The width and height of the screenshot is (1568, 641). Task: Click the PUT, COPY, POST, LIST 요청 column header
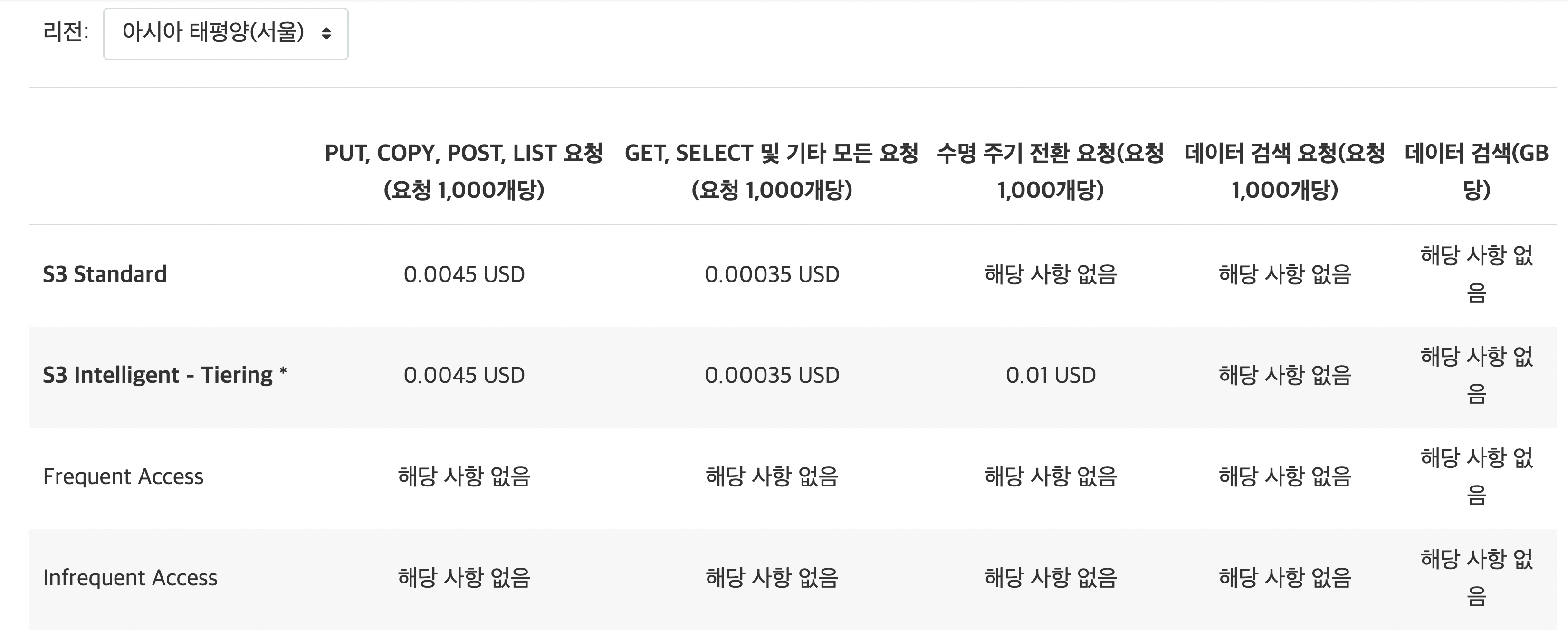click(464, 171)
